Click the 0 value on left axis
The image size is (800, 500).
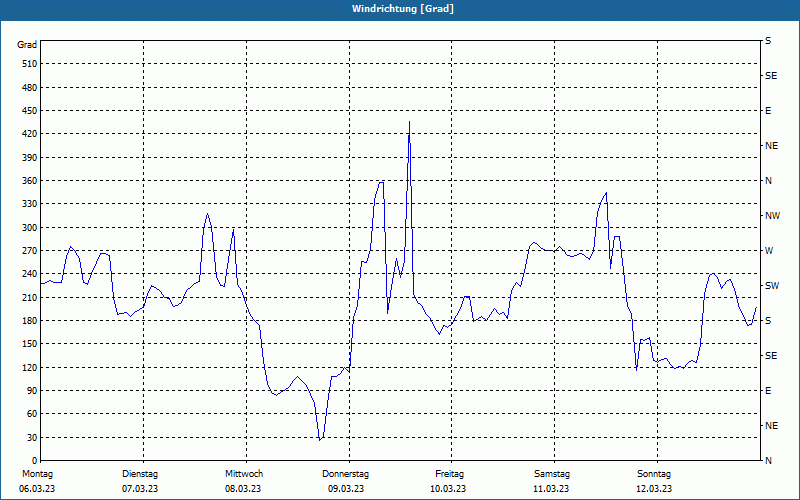[35, 461]
